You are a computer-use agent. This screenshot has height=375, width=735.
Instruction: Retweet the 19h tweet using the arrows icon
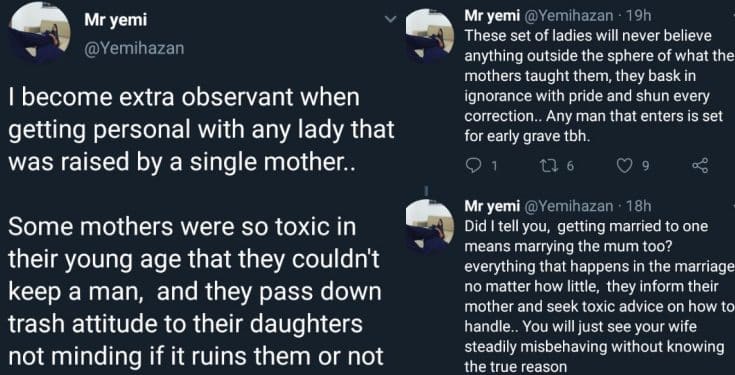tap(548, 165)
